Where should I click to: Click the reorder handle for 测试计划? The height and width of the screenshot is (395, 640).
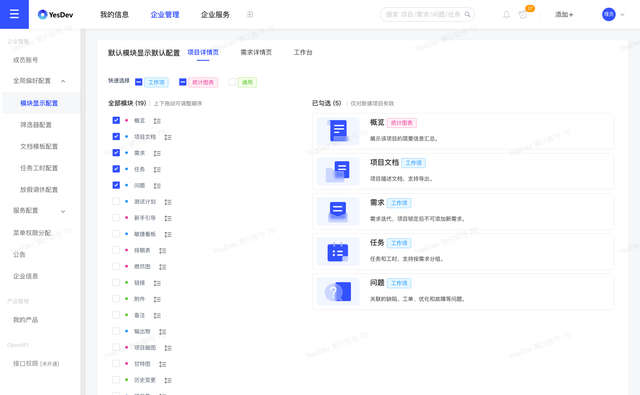168,202
